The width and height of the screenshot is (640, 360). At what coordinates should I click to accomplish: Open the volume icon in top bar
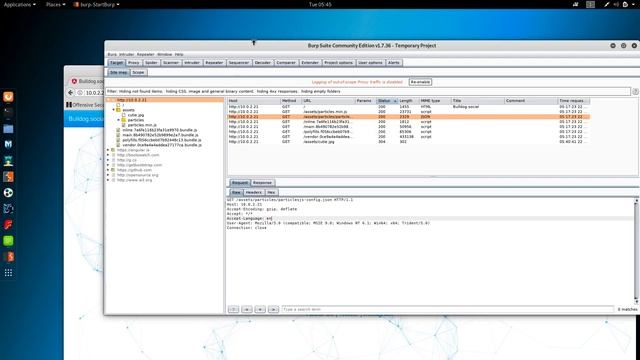click(616, 4)
